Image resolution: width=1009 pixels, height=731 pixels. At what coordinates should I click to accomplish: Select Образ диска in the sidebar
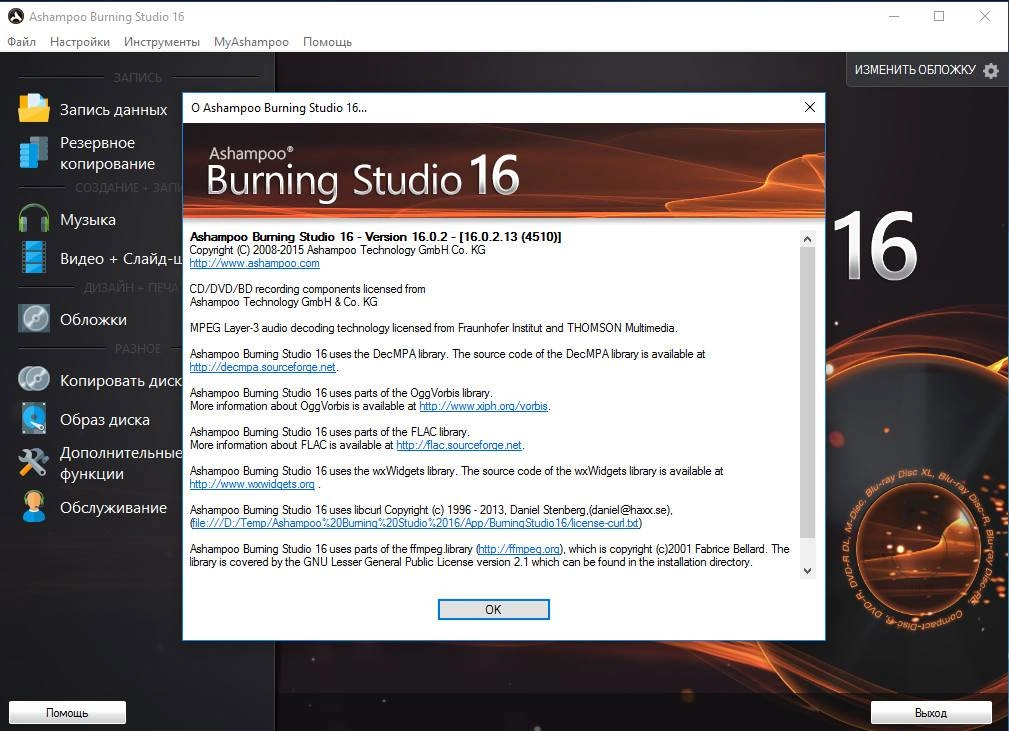pos(105,420)
